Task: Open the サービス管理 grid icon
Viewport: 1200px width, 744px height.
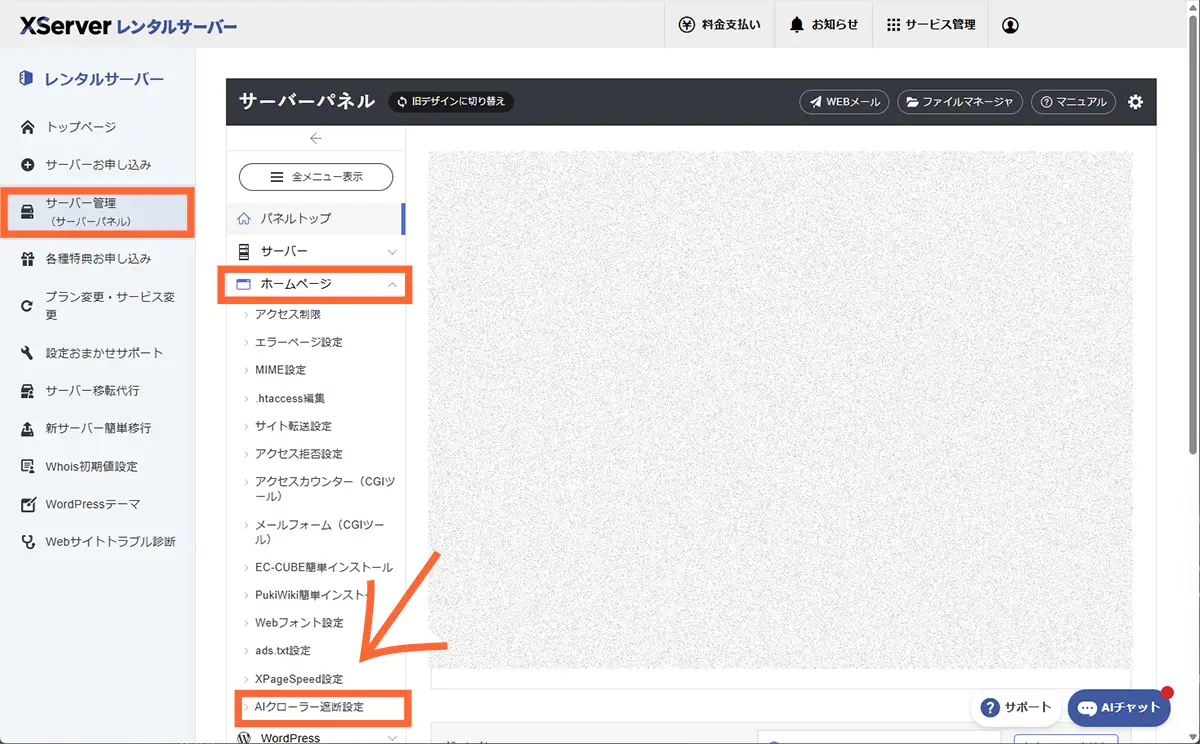Action: 929,24
